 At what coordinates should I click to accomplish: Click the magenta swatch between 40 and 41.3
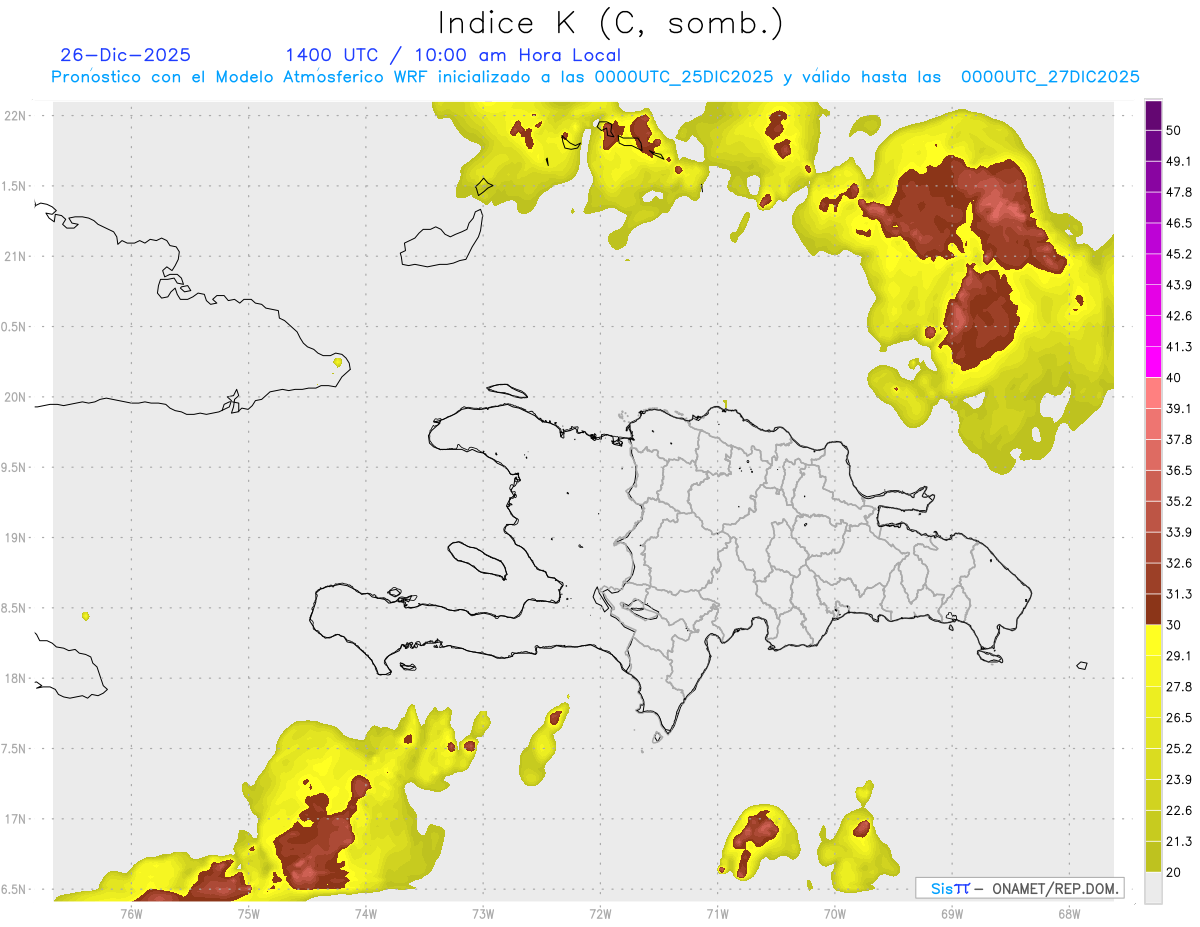(x=1153, y=362)
